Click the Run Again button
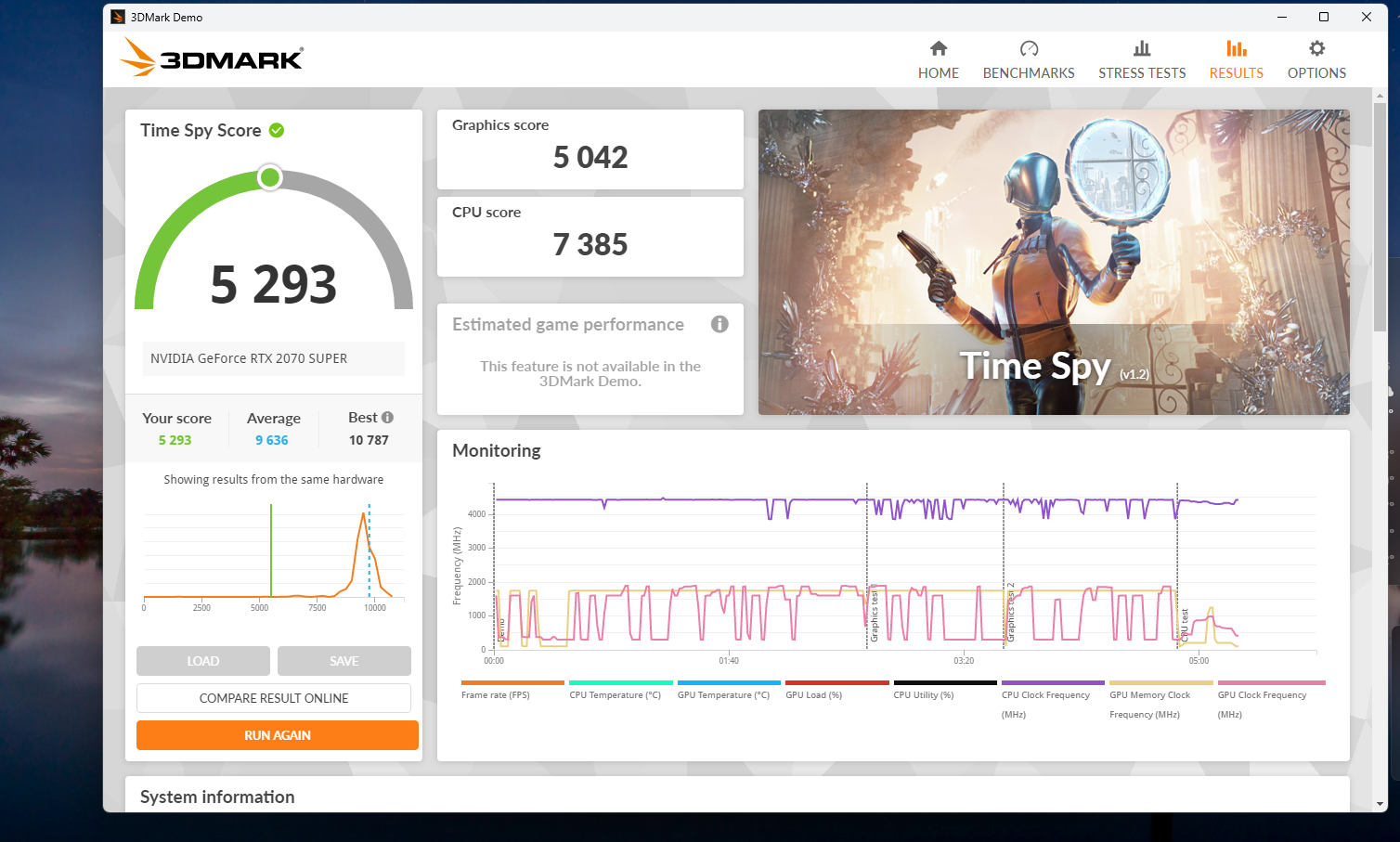This screenshot has width=1400, height=842. coord(278,735)
